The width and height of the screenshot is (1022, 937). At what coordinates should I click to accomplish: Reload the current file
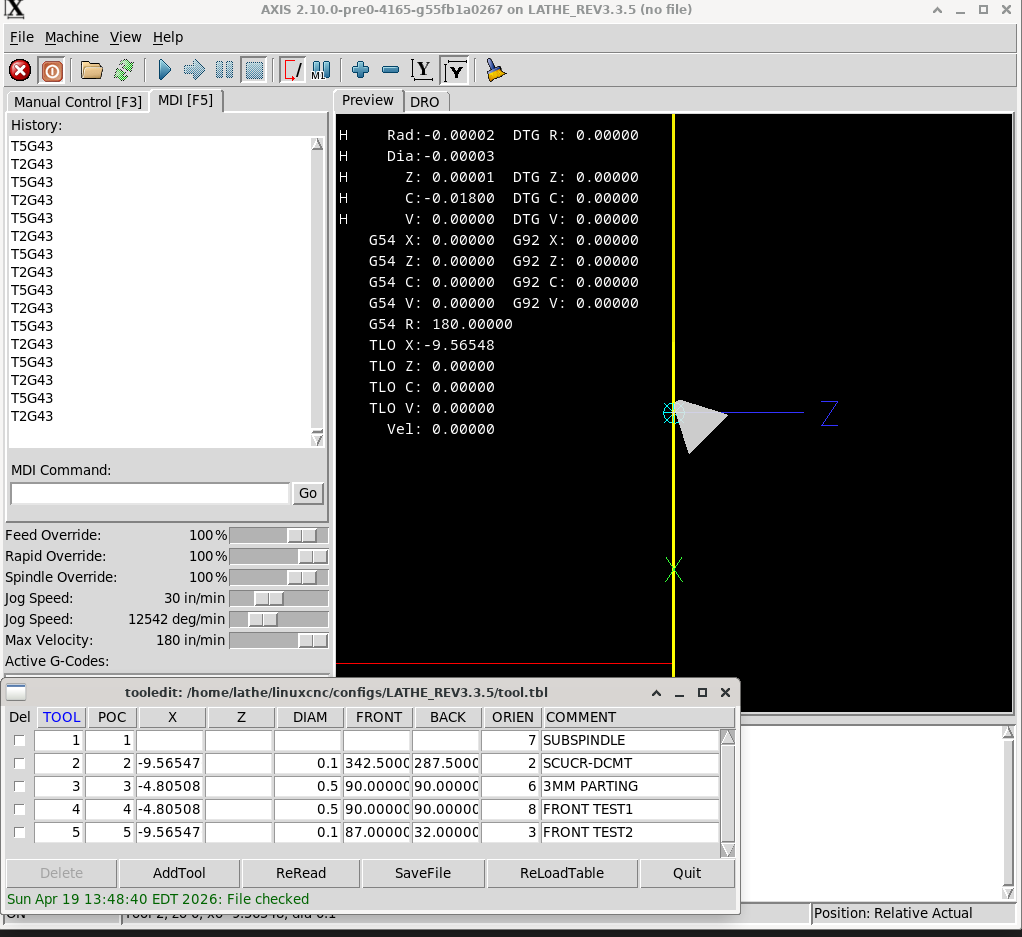pos(124,70)
